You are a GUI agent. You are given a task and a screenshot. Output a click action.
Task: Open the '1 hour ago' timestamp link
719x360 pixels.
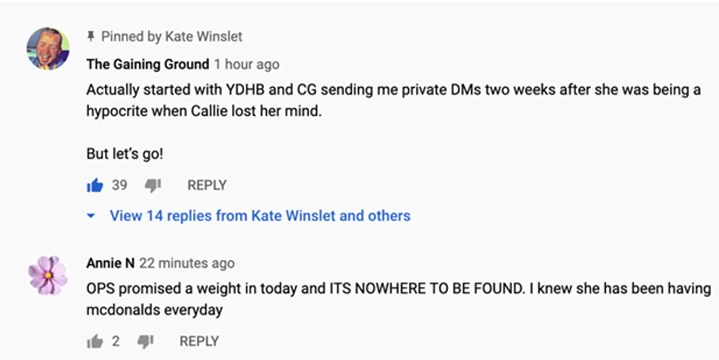tap(247, 64)
